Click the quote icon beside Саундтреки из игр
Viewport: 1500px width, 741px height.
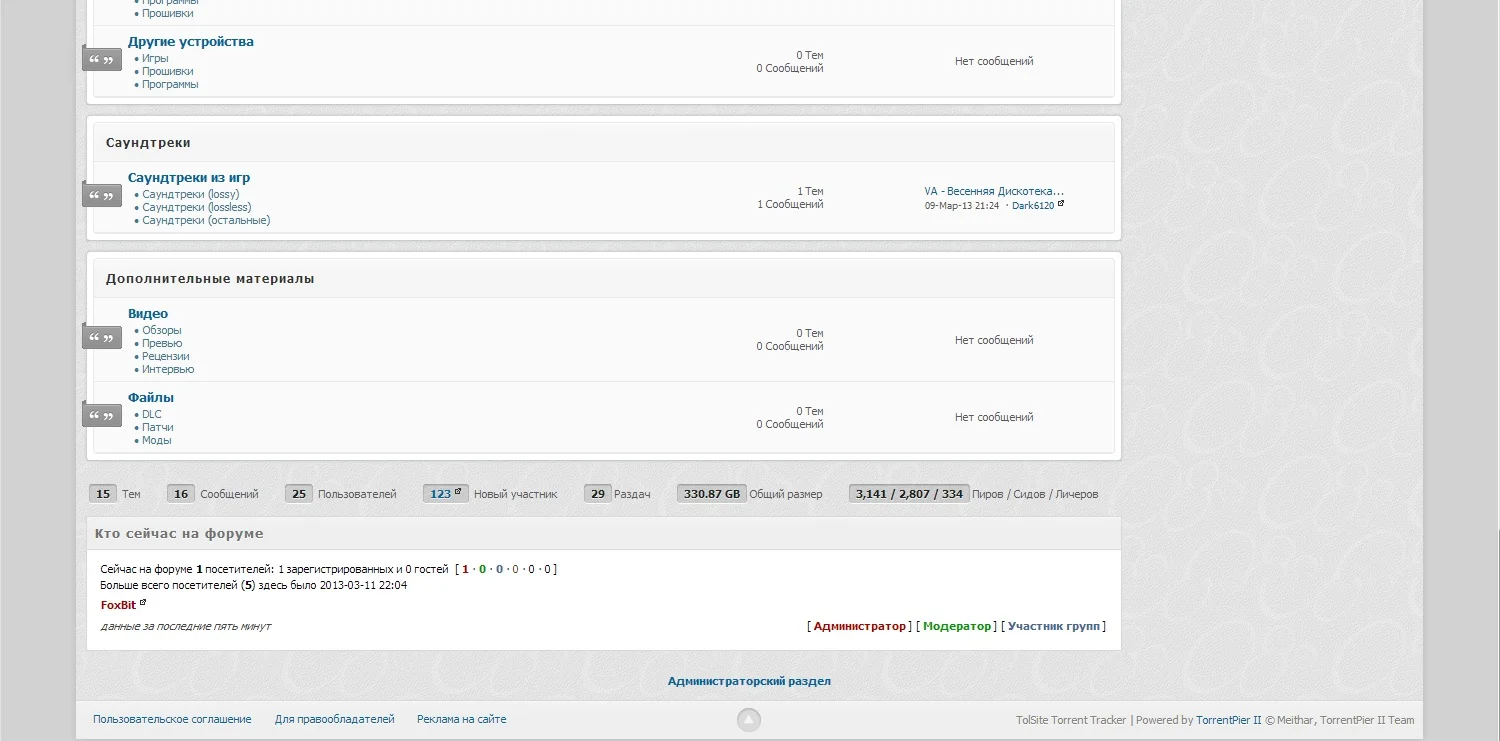[x=102, y=195]
